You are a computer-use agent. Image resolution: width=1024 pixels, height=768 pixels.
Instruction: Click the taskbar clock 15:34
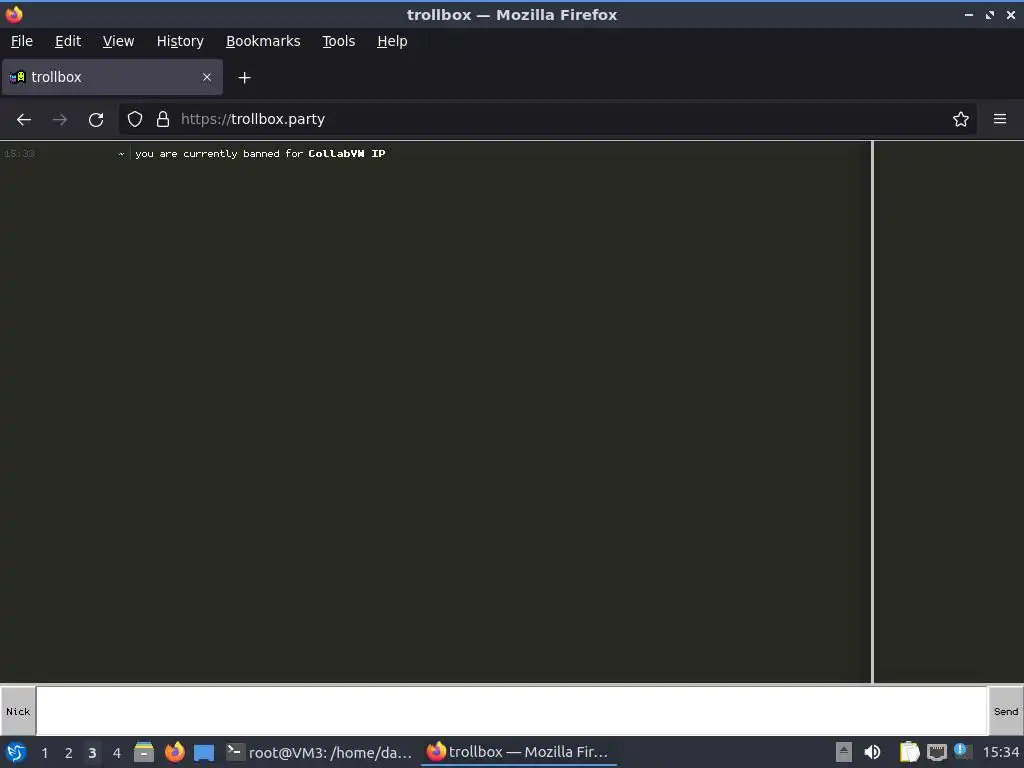coord(1000,753)
